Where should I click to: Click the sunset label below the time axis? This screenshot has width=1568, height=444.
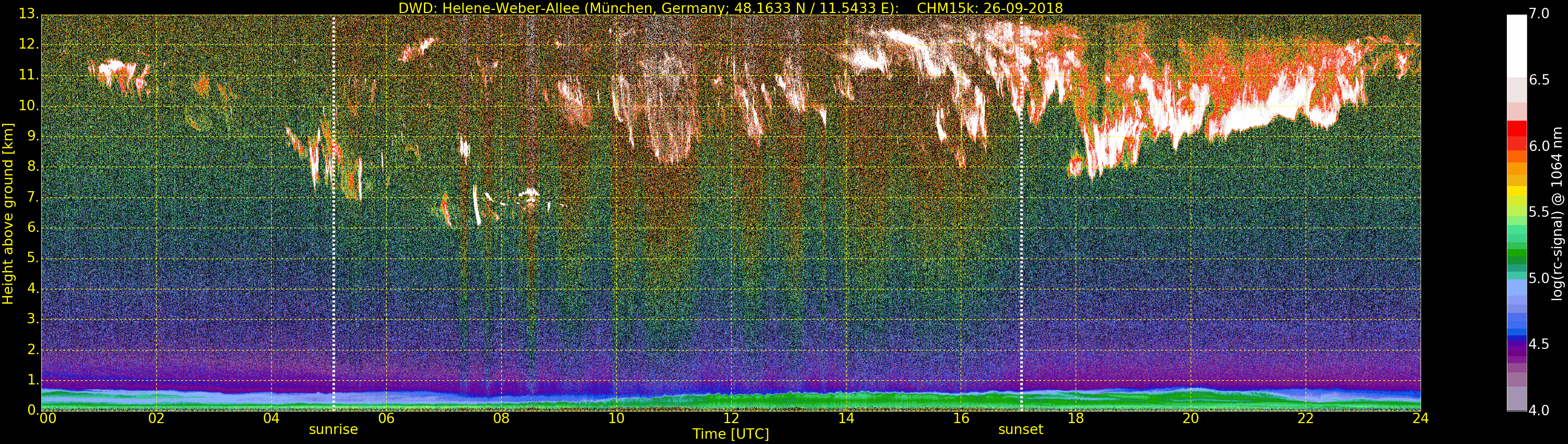[1020, 429]
